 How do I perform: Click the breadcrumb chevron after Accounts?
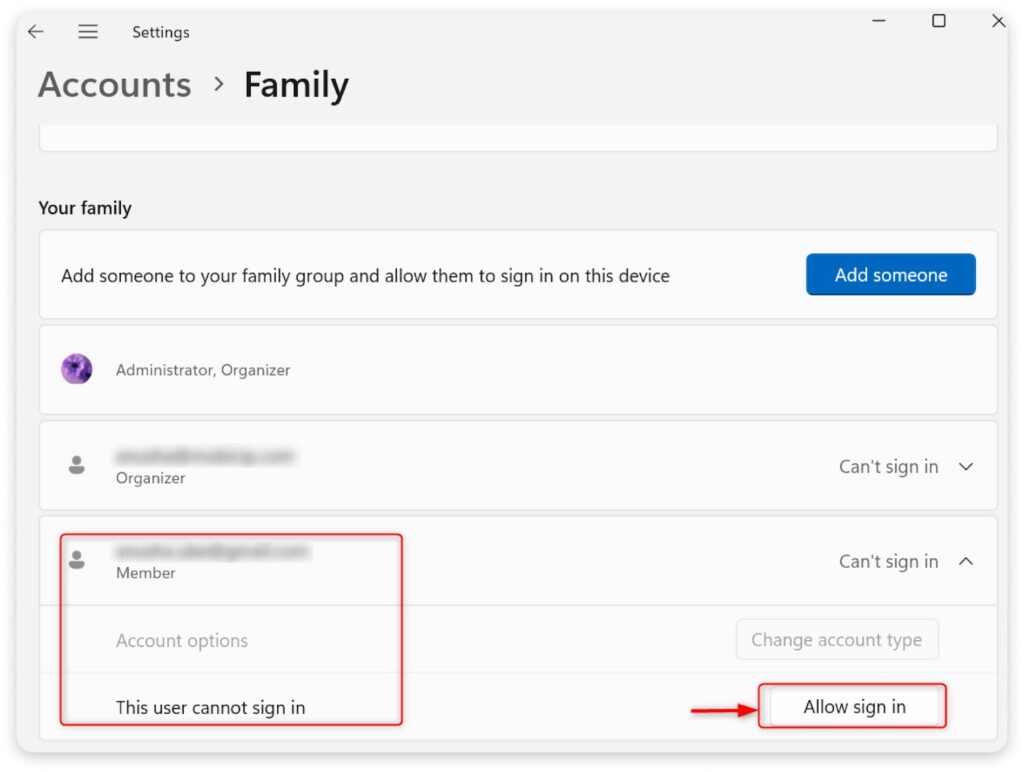[x=219, y=85]
